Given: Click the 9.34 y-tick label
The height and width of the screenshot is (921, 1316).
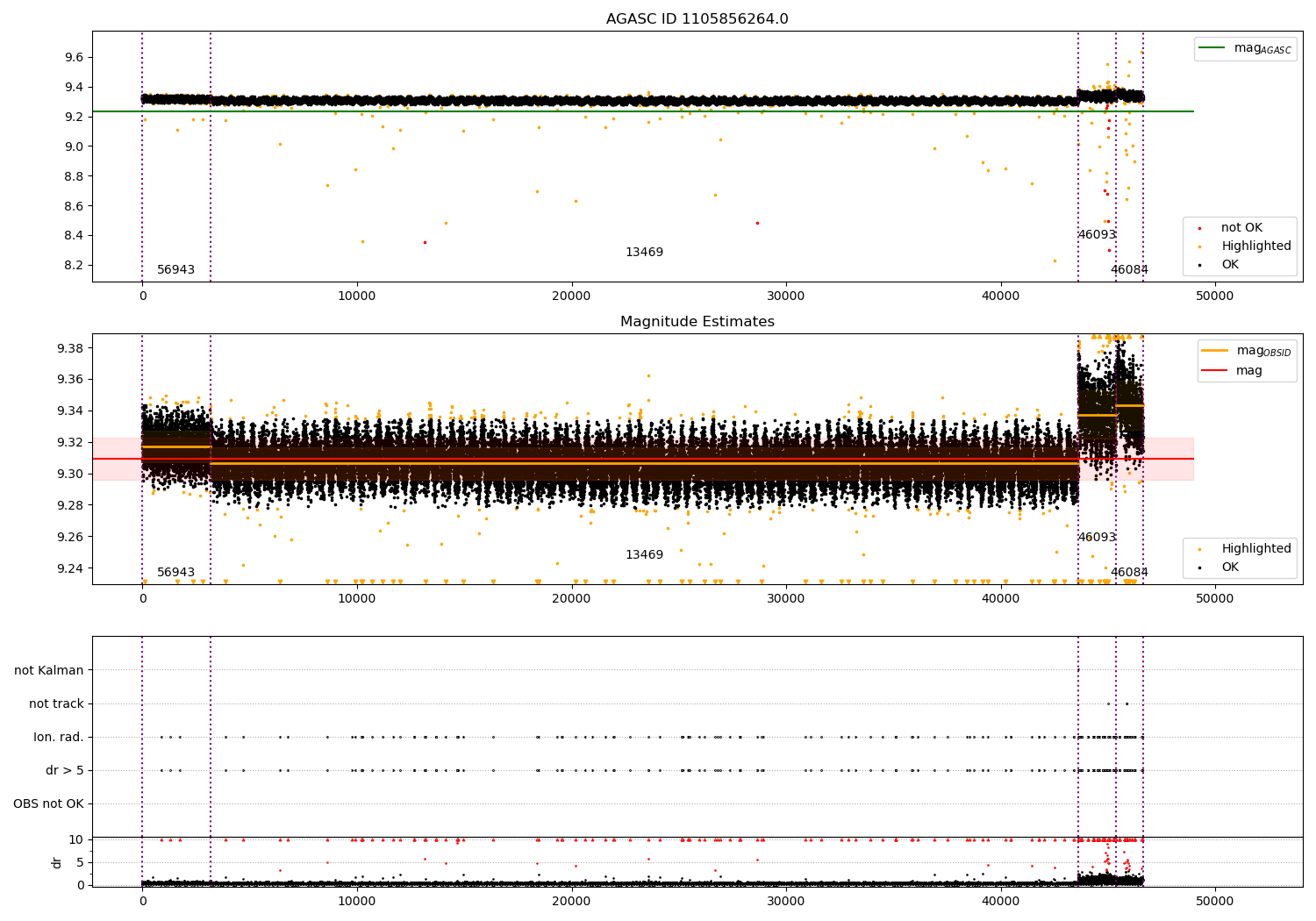Looking at the screenshot, I should (x=70, y=411).
